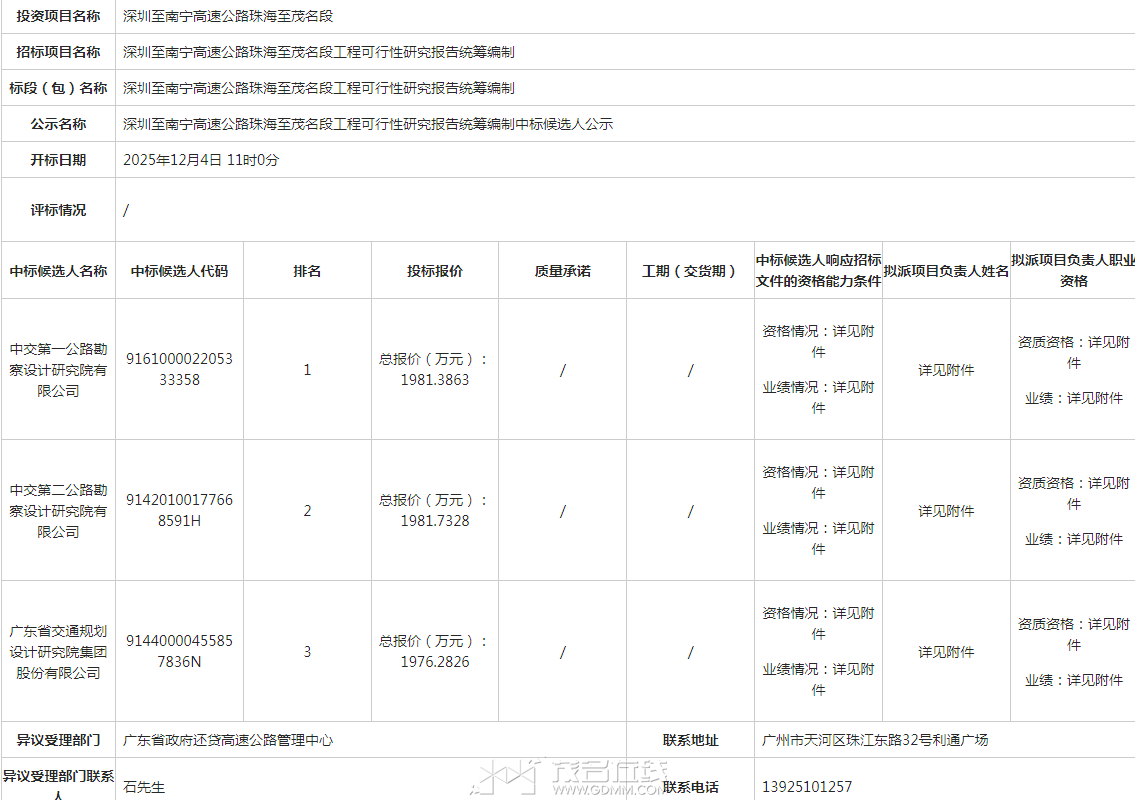1135x800 pixels.
Task: Select bidder 中交第一公路勘察设计研究院有限公司
Action: point(58,370)
